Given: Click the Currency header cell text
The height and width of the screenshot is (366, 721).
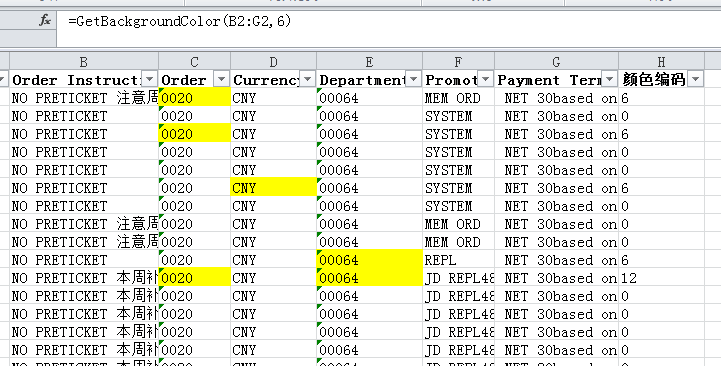Looking at the screenshot, I should click(267, 80).
